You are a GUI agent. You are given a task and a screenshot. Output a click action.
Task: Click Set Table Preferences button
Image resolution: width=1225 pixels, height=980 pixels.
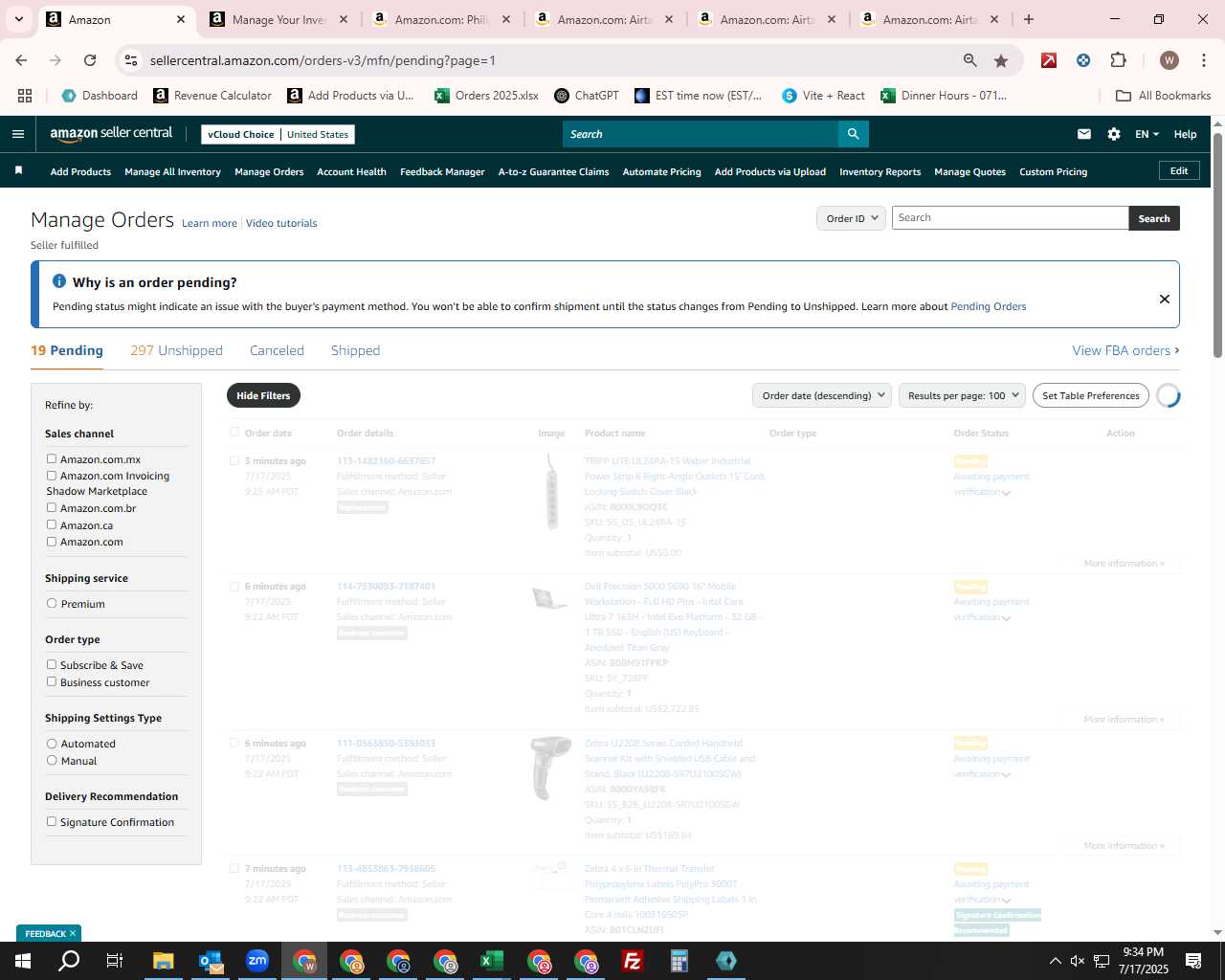pos(1091,395)
